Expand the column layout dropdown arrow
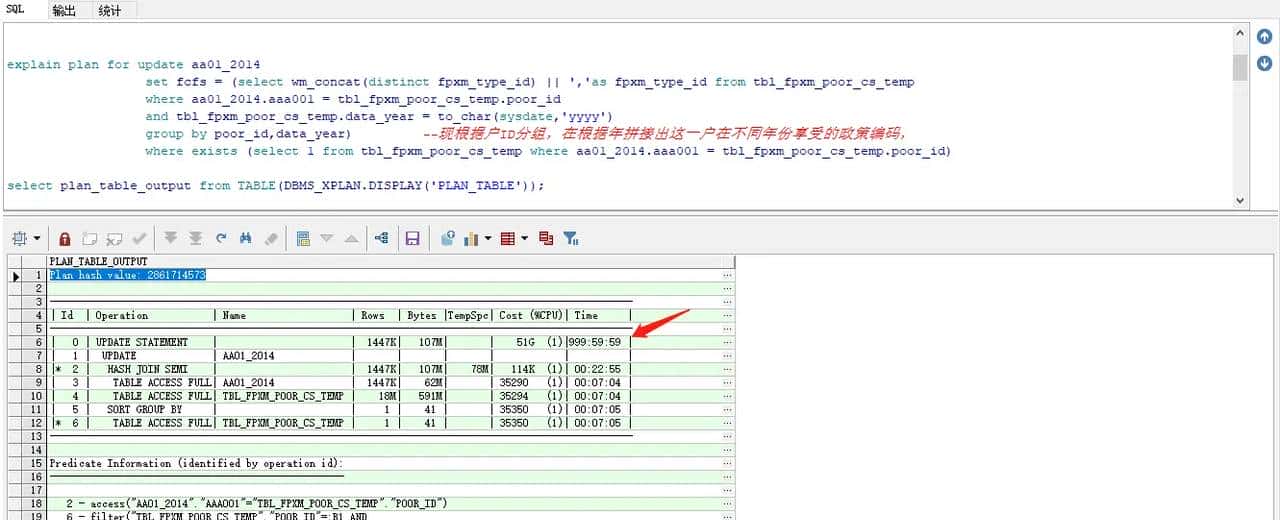The width and height of the screenshot is (1280, 520). click(525, 239)
